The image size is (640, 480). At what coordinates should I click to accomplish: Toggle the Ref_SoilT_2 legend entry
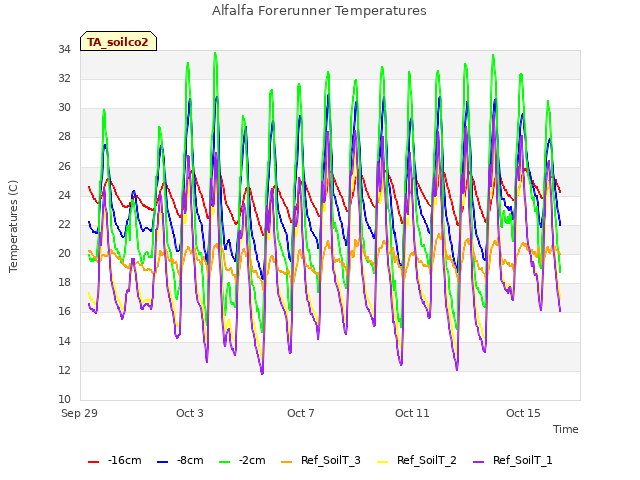tap(417, 460)
